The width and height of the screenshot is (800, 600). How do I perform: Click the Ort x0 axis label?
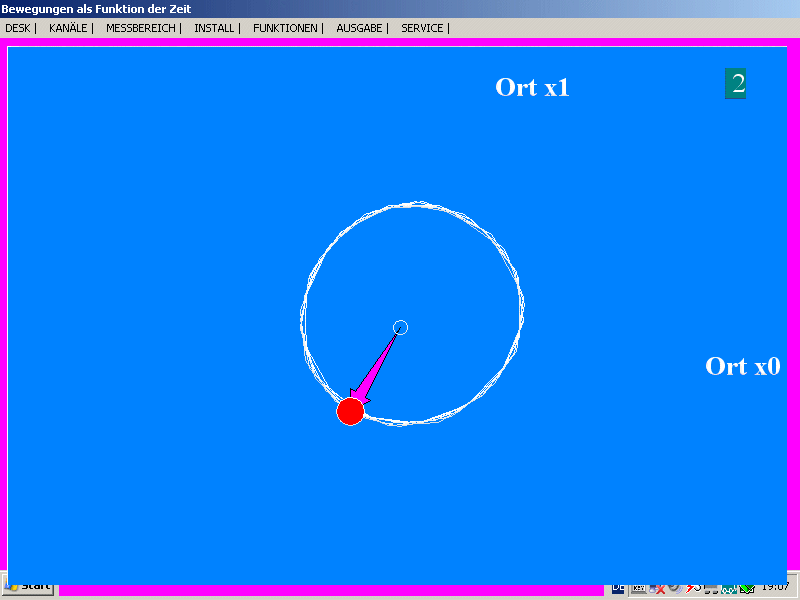[742, 366]
